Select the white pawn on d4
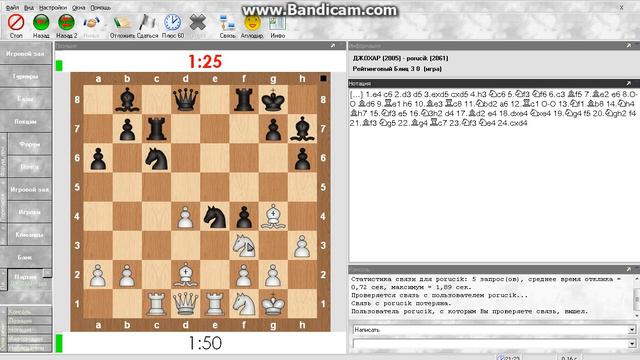The width and height of the screenshot is (640, 360). (x=186, y=216)
